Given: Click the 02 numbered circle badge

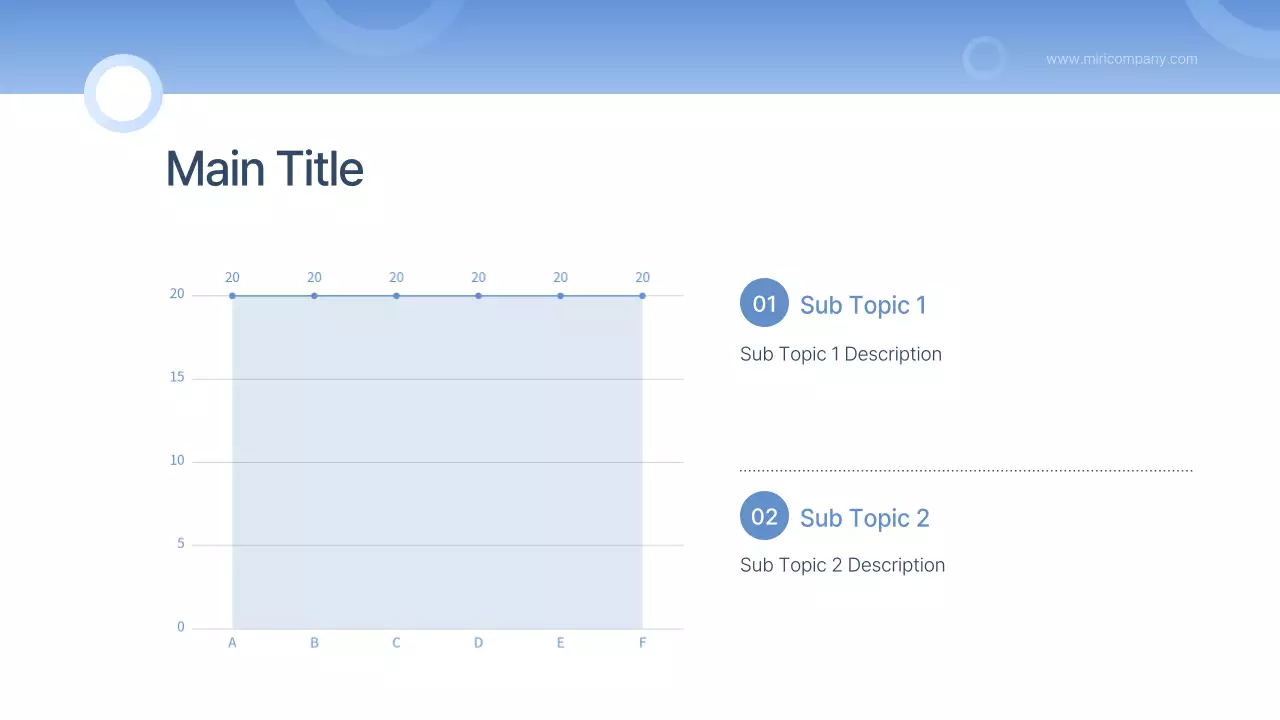Looking at the screenshot, I should pos(764,516).
